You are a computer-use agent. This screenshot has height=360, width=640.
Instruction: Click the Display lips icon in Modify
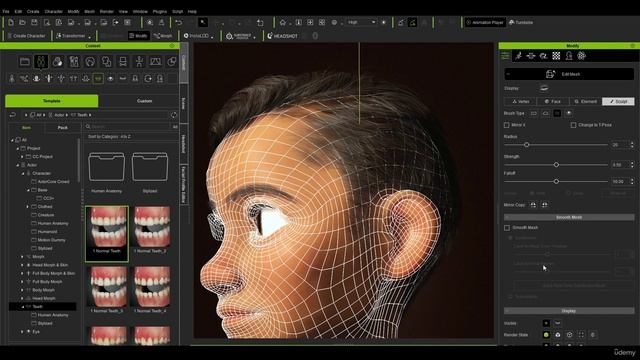point(544,88)
